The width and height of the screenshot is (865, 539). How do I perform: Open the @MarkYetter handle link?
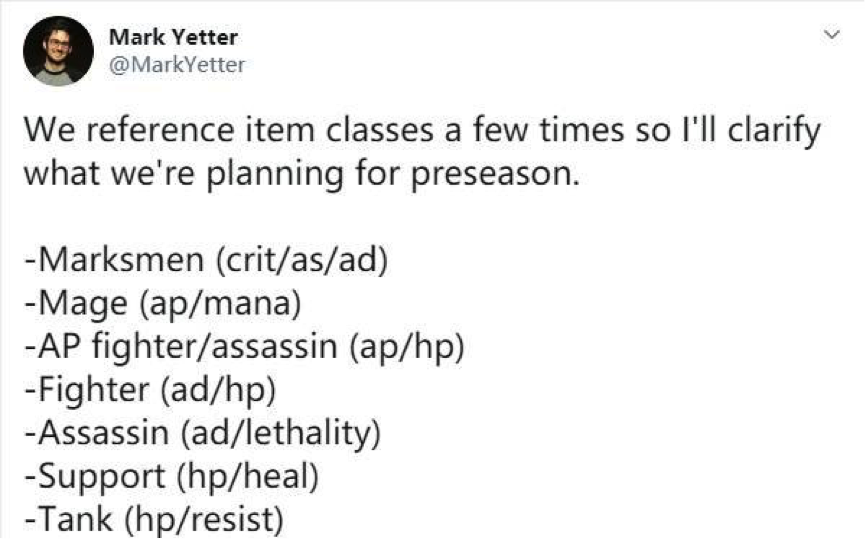(177, 65)
